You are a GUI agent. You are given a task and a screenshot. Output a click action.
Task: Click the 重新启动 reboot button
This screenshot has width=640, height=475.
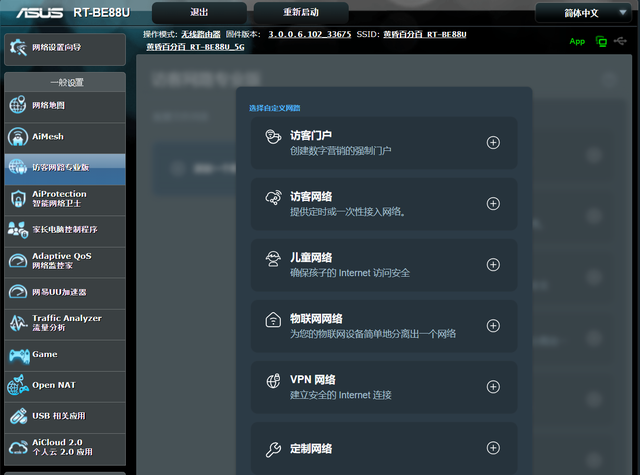(301, 12)
